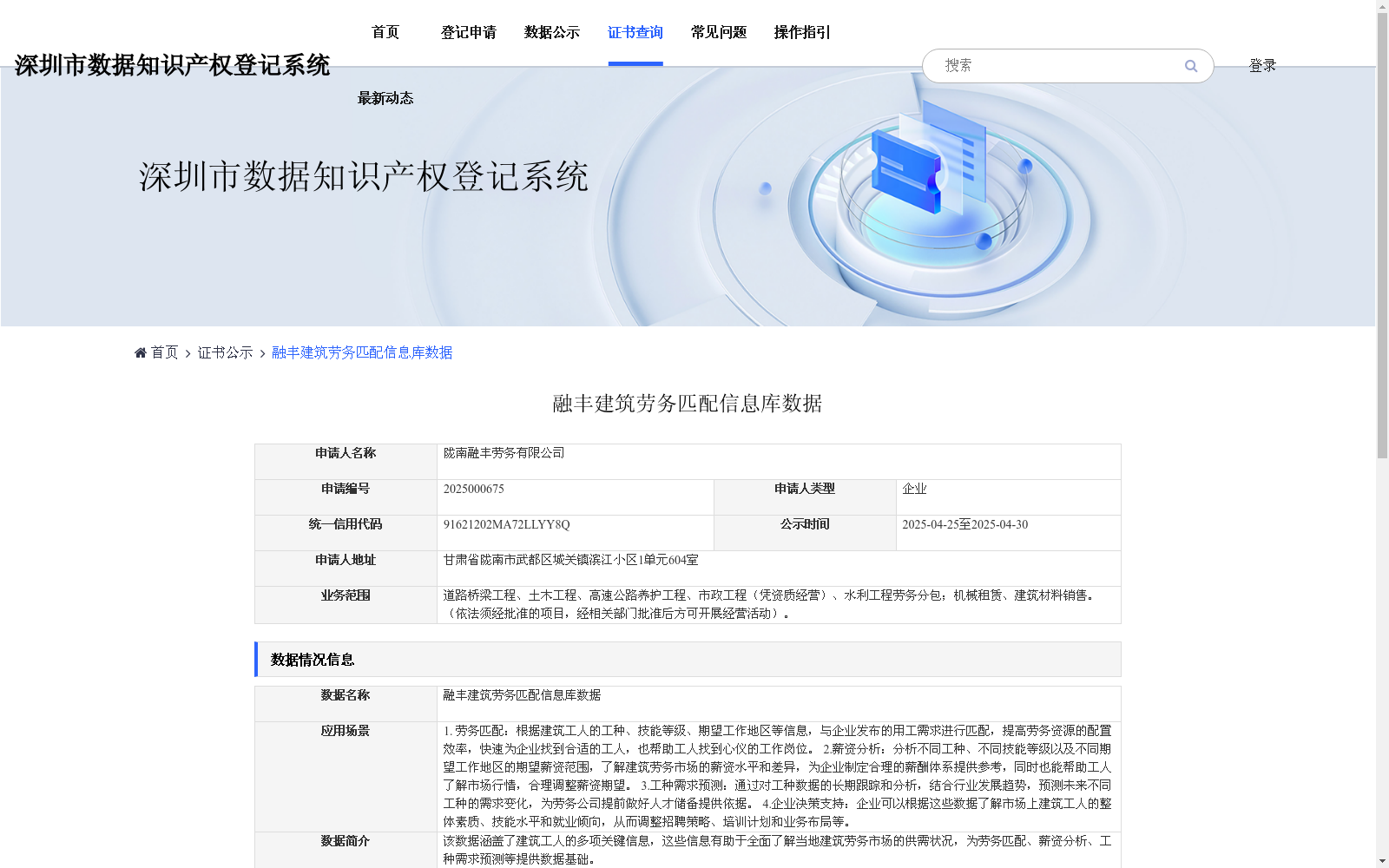1389x868 pixels.
Task: Click applicant name 陇南融丰劳务有限公司
Action: (504, 453)
